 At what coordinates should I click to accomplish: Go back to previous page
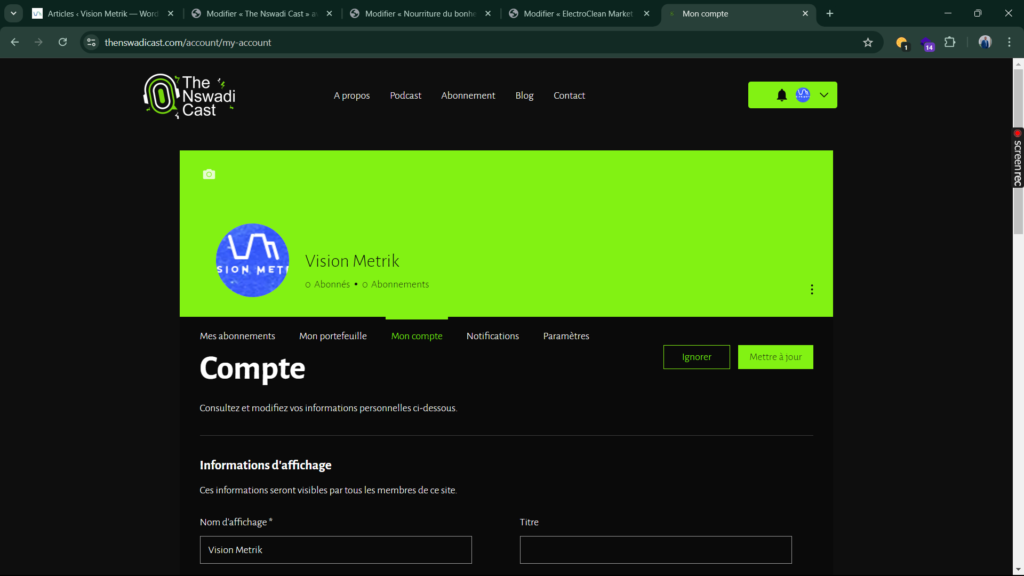(15, 42)
